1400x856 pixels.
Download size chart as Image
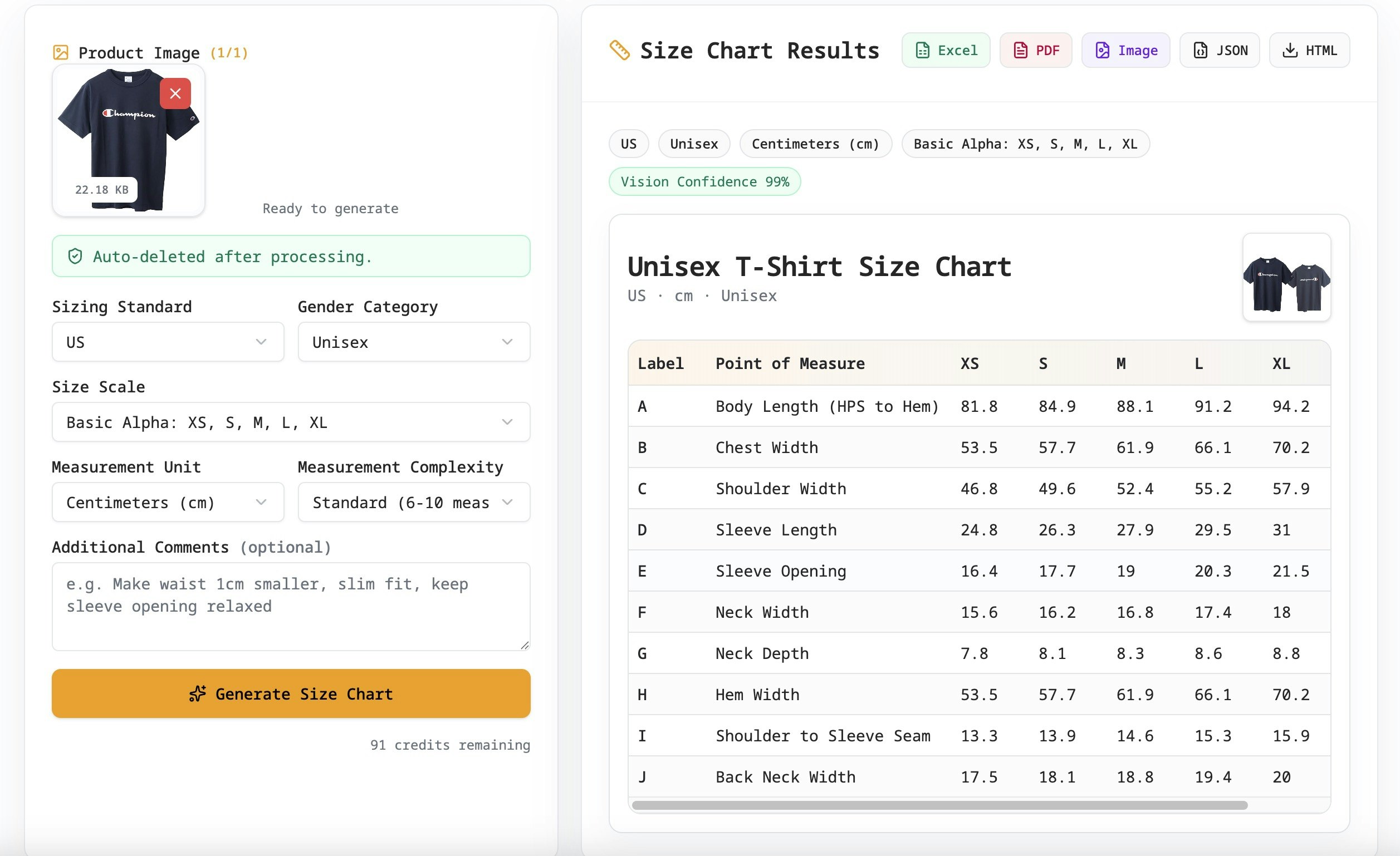point(1124,50)
